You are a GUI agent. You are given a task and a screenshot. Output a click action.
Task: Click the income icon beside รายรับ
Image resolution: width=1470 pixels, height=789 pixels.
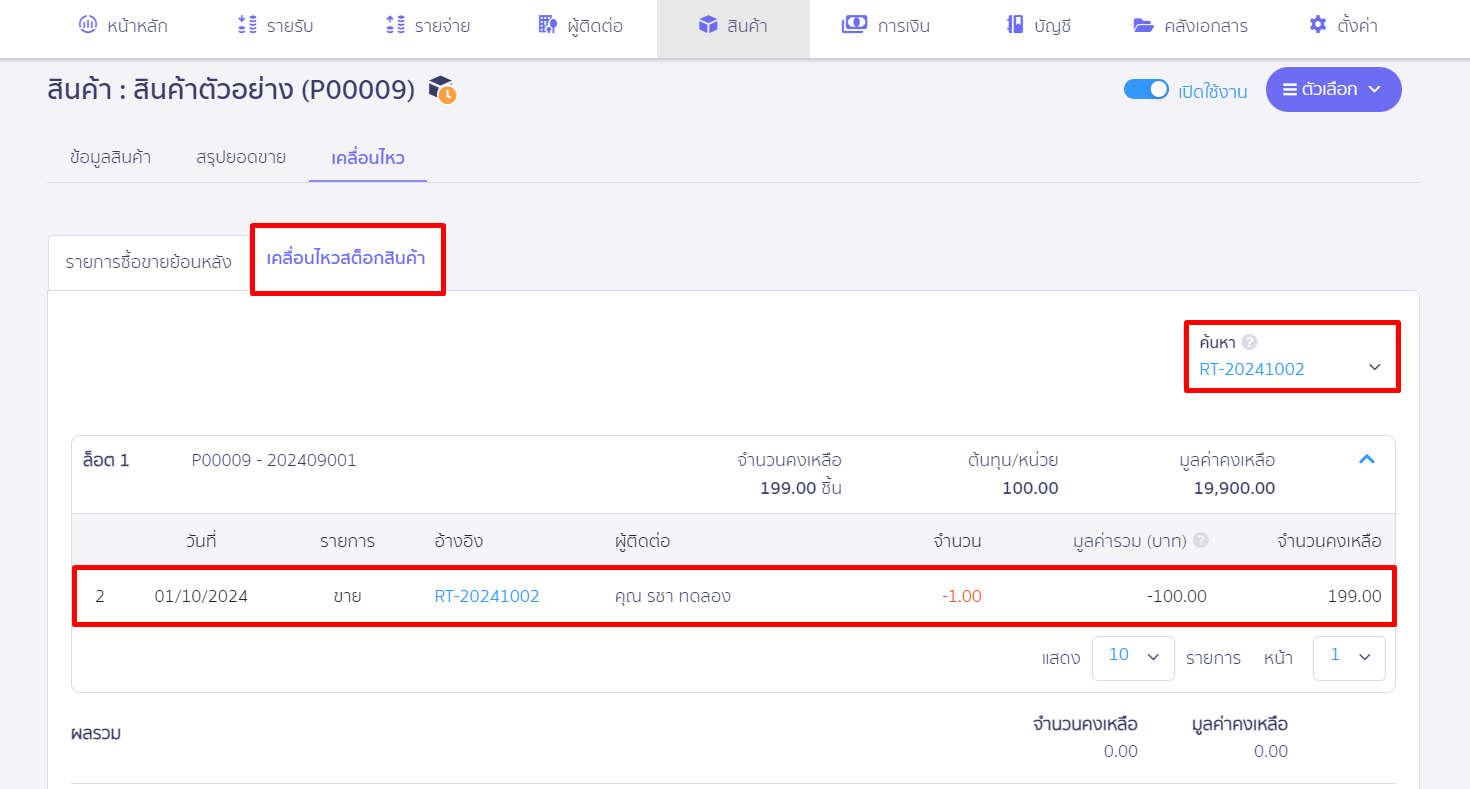click(247, 25)
